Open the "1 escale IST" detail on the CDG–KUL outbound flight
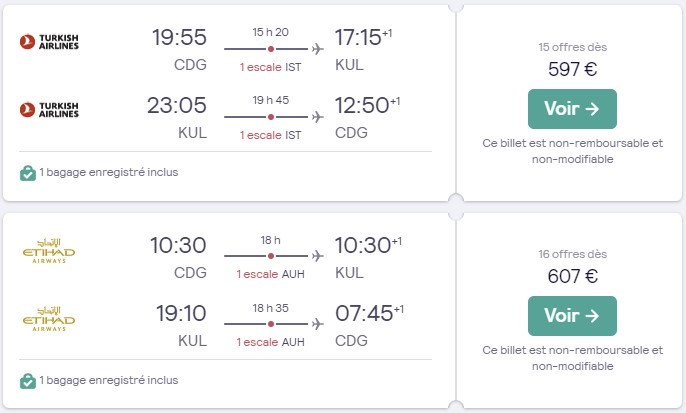 (x=270, y=67)
